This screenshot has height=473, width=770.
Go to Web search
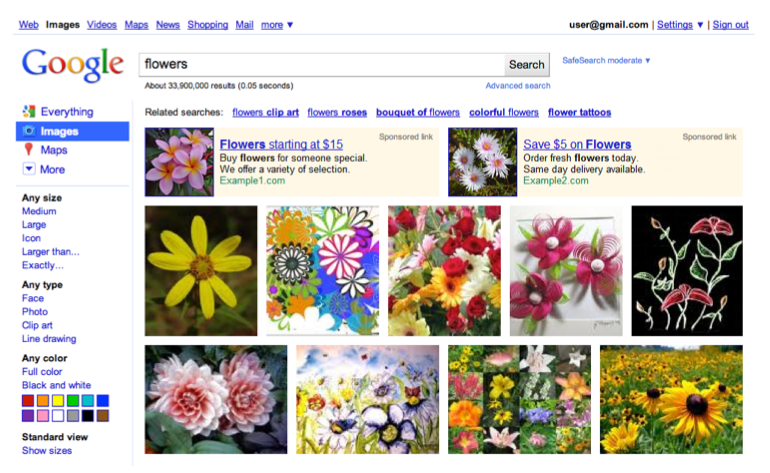pos(28,25)
